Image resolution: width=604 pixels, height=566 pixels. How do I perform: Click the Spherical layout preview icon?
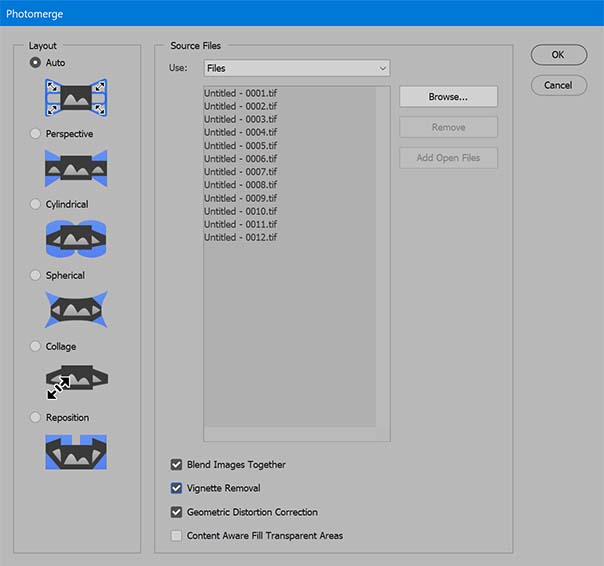click(76, 310)
